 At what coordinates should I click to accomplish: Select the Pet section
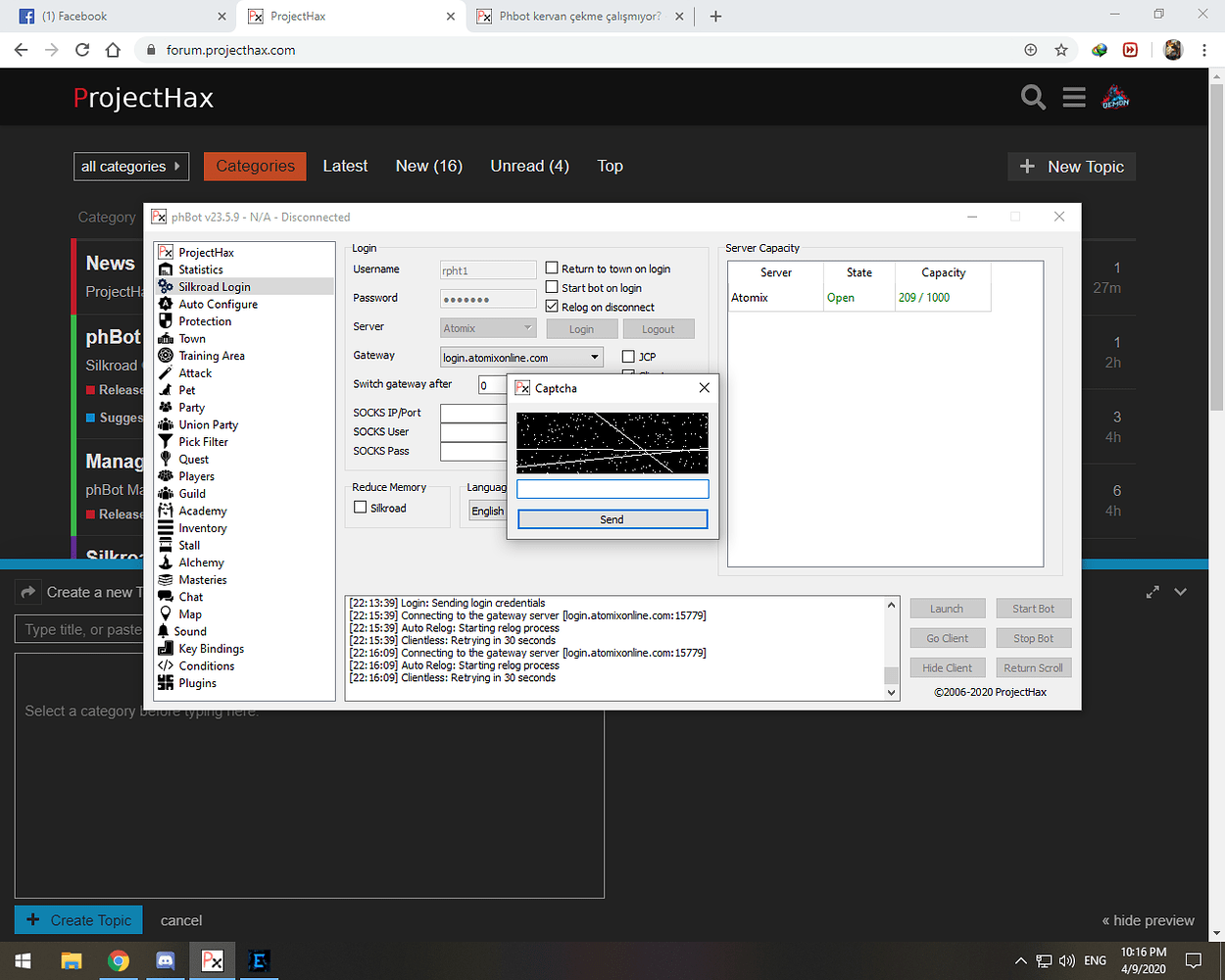pyautogui.click(x=185, y=389)
